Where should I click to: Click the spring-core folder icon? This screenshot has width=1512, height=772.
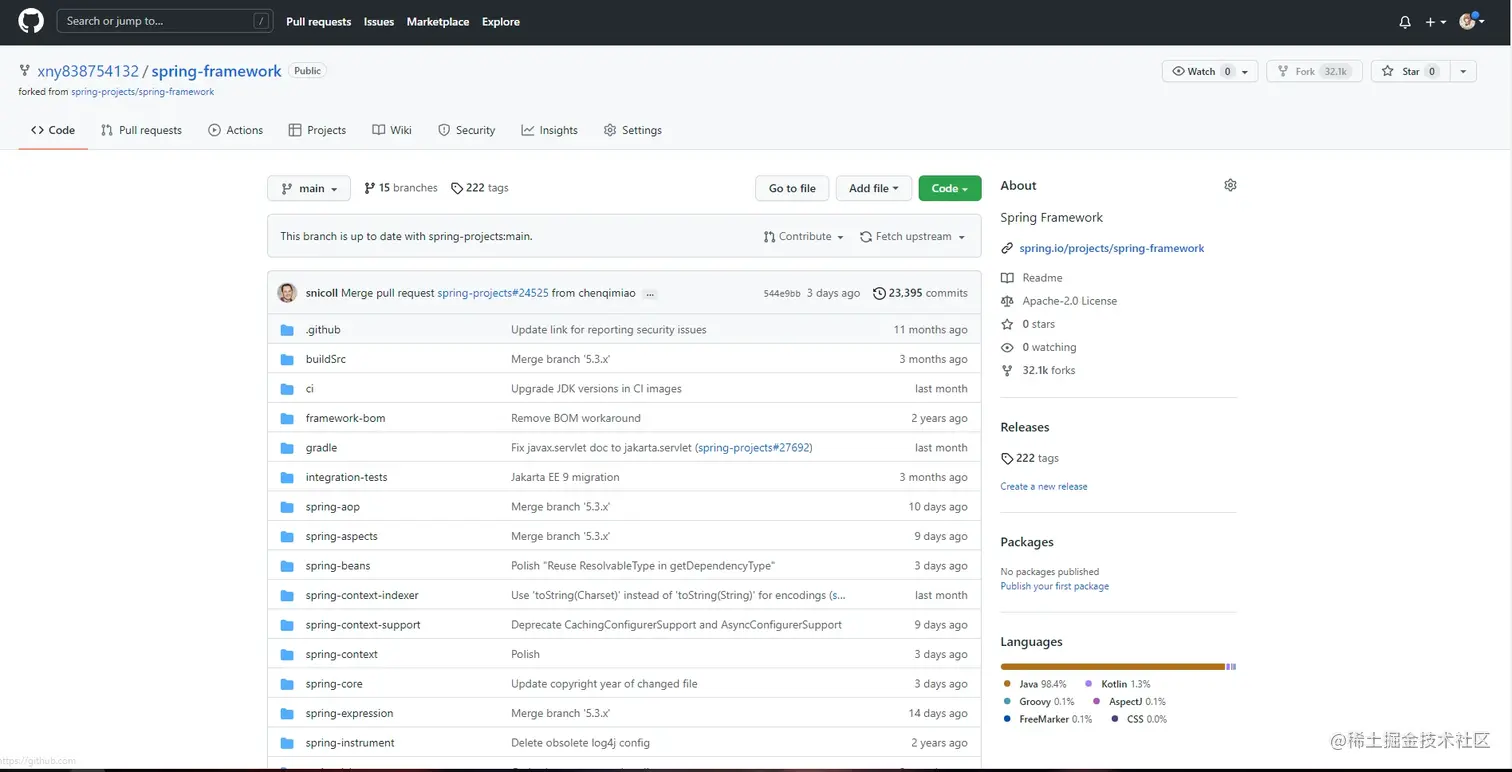click(x=287, y=684)
